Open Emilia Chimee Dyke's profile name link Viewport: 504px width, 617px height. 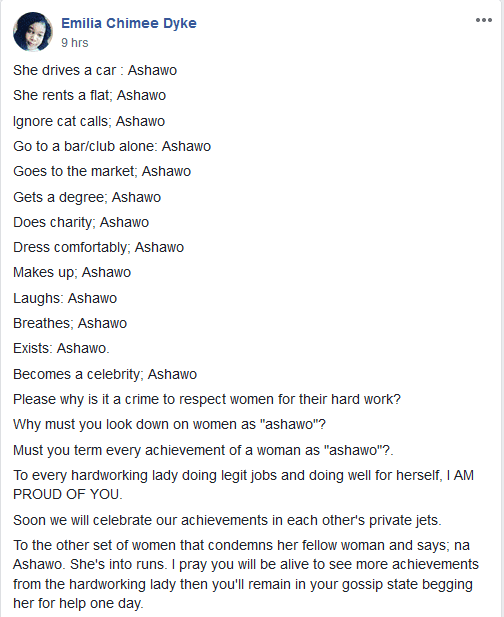[x=129, y=23]
